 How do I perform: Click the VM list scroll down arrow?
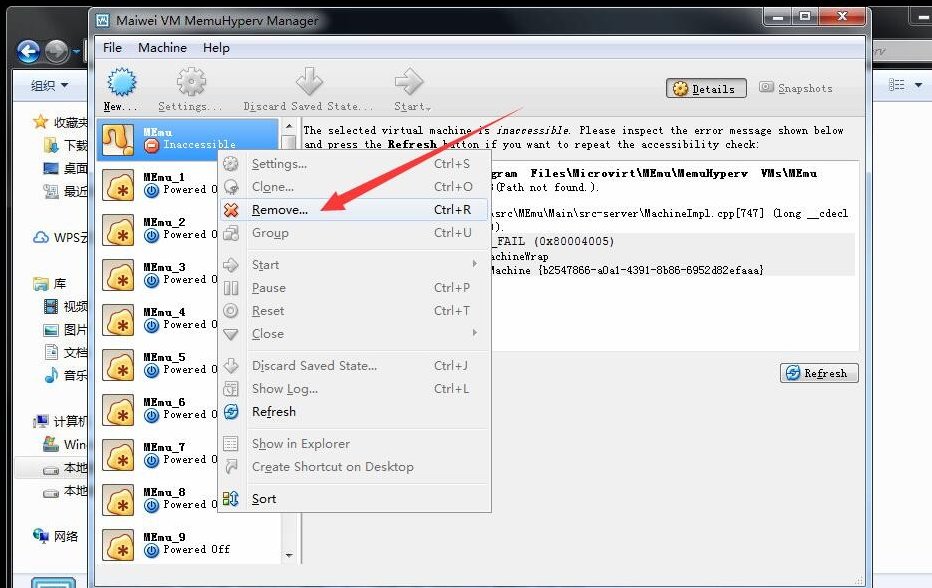point(289,555)
